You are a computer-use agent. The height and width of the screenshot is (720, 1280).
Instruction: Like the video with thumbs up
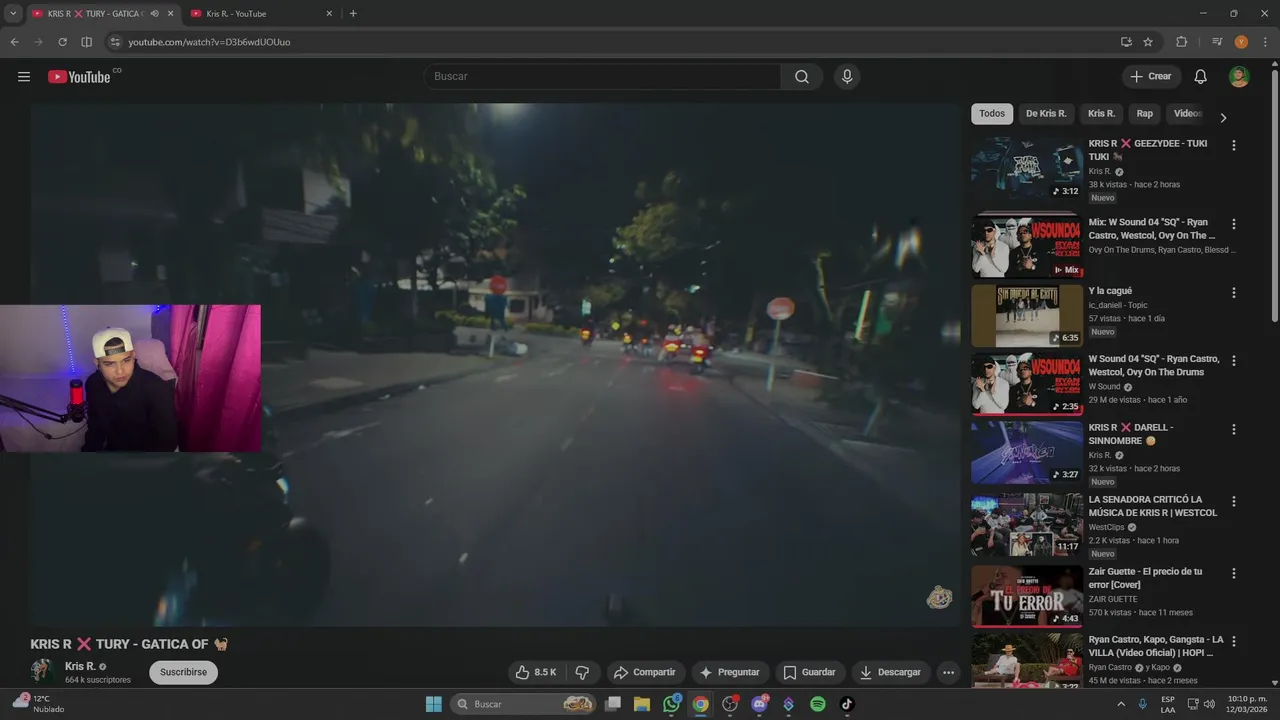(x=536, y=672)
